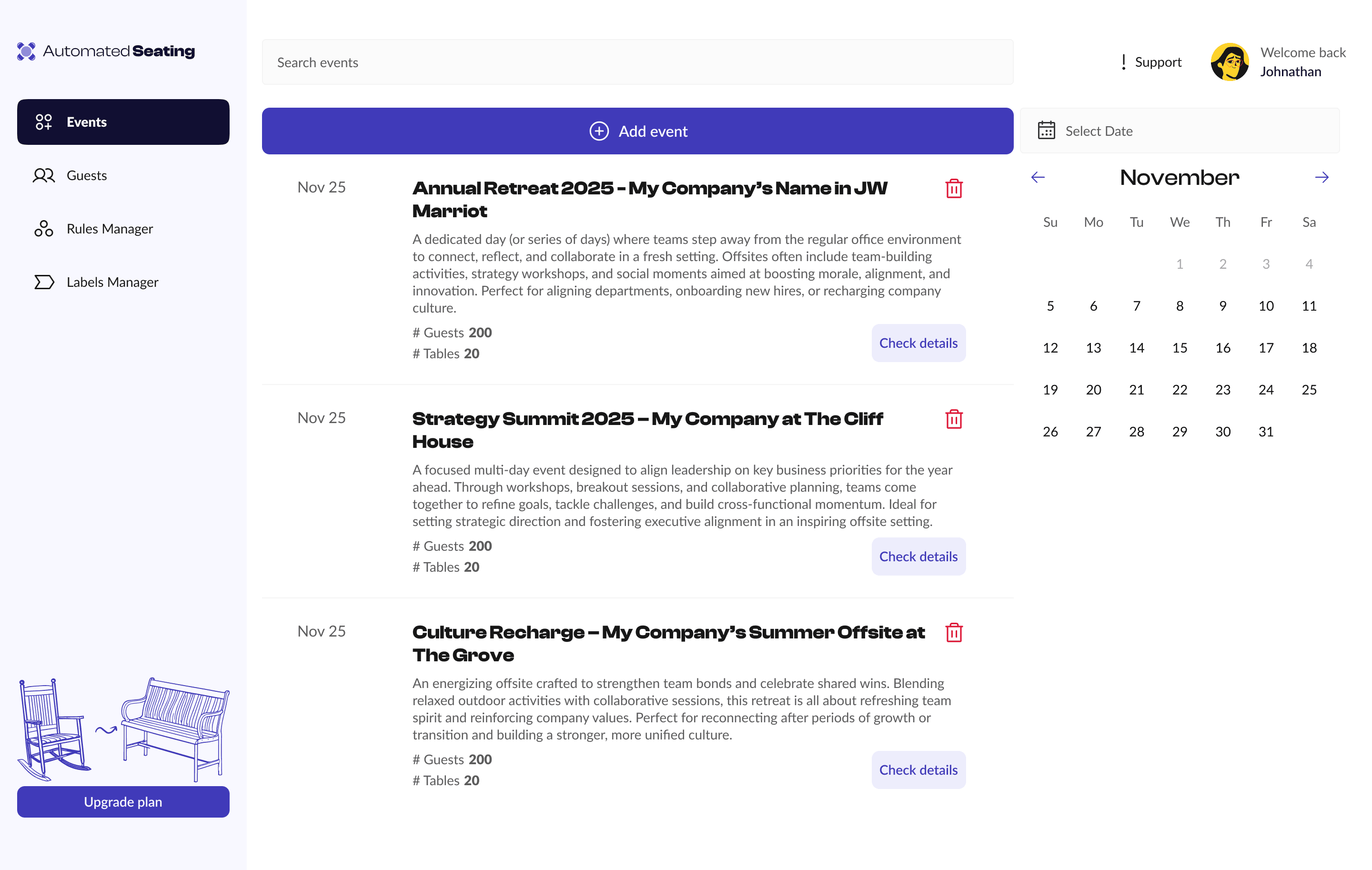
Task: Focus the Search events field
Action: [637, 62]
